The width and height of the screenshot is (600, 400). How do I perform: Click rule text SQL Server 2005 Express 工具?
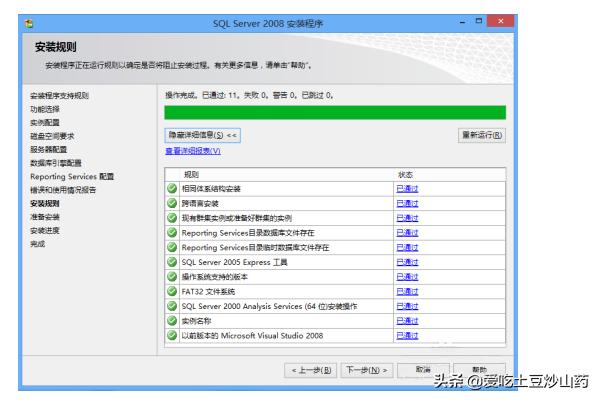tap(234, 262)
